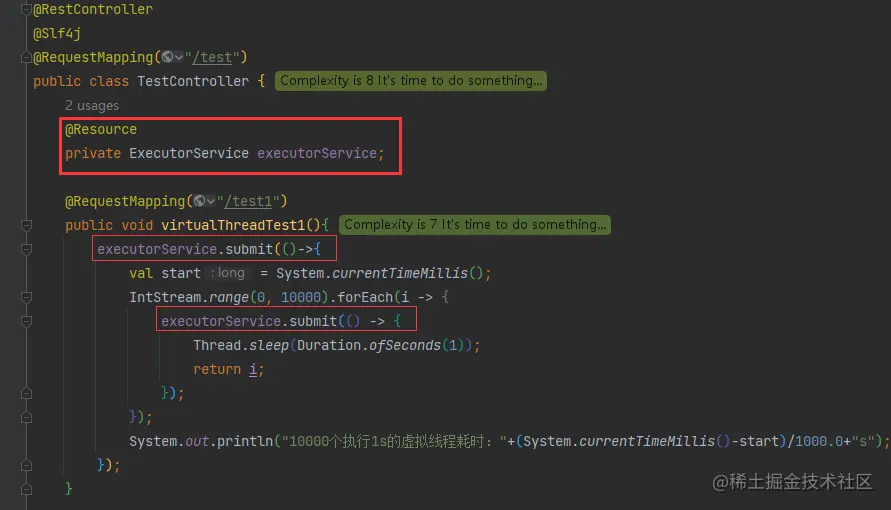Click fold end marker on the line after println

point(26,465)
